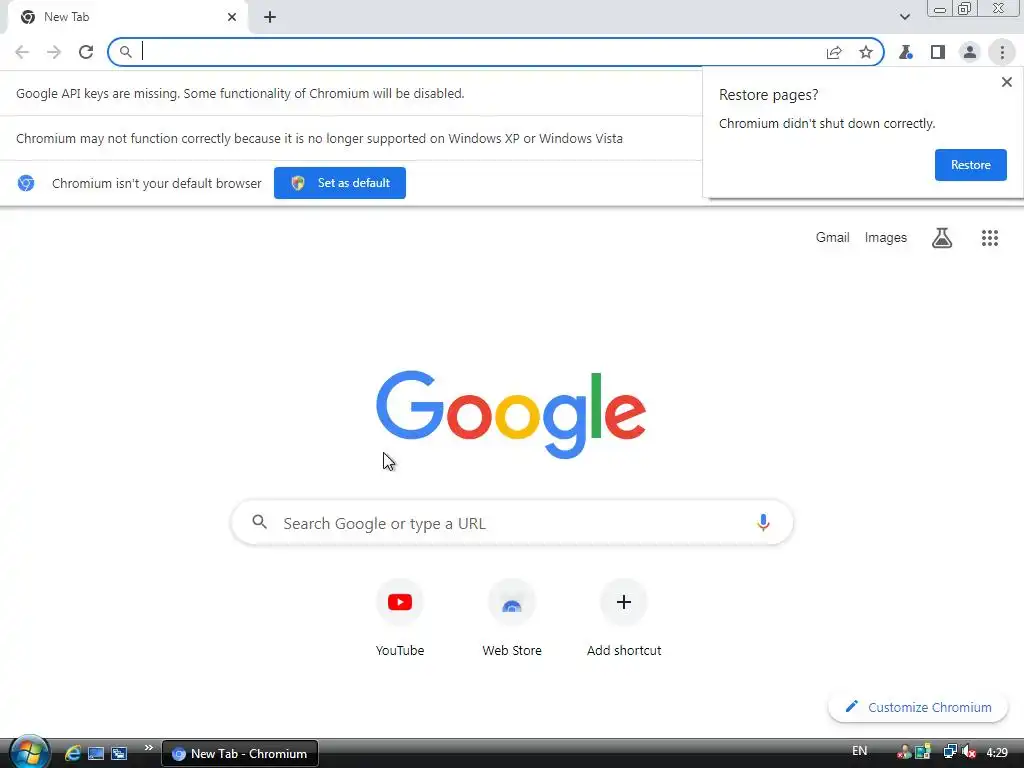1024x768 pixels.
Task: Bookmark this tab with the star
Action: [866, 52]
